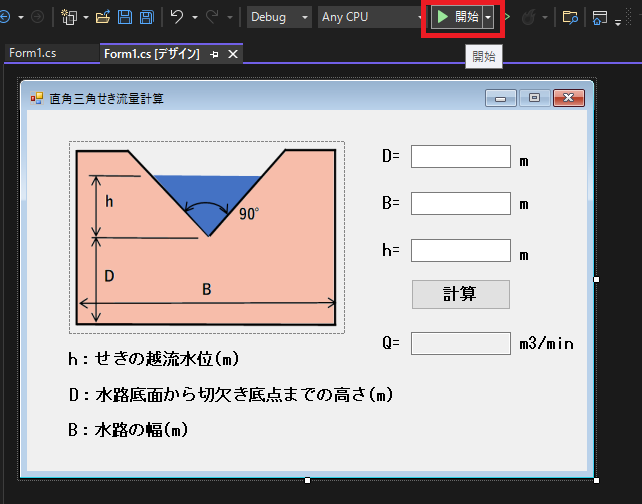
Task: Click the Find in Files folder icon
Action: tap(570, 17)
